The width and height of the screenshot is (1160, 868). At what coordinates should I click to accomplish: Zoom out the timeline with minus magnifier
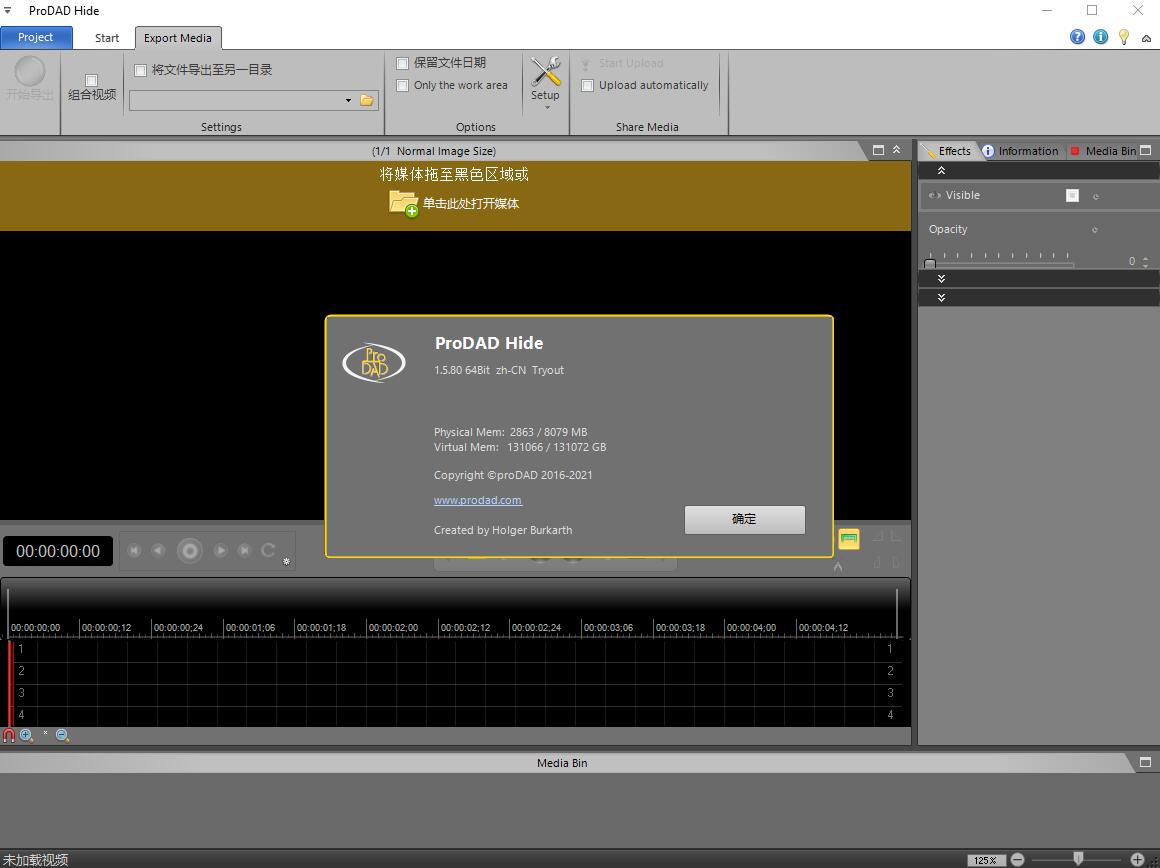click(x=62, y=735)
